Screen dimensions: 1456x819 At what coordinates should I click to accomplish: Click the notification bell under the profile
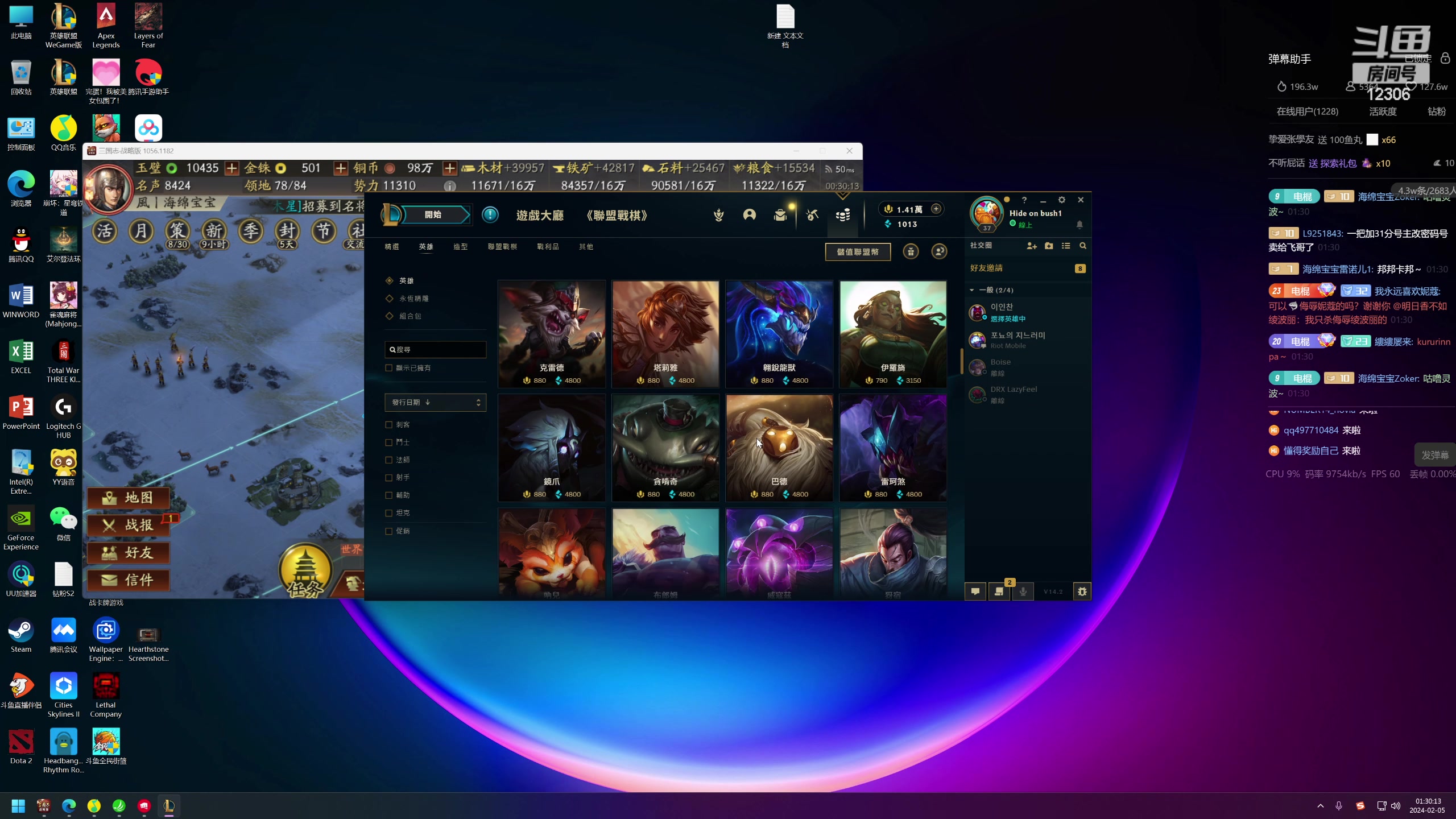point(1079,225)
